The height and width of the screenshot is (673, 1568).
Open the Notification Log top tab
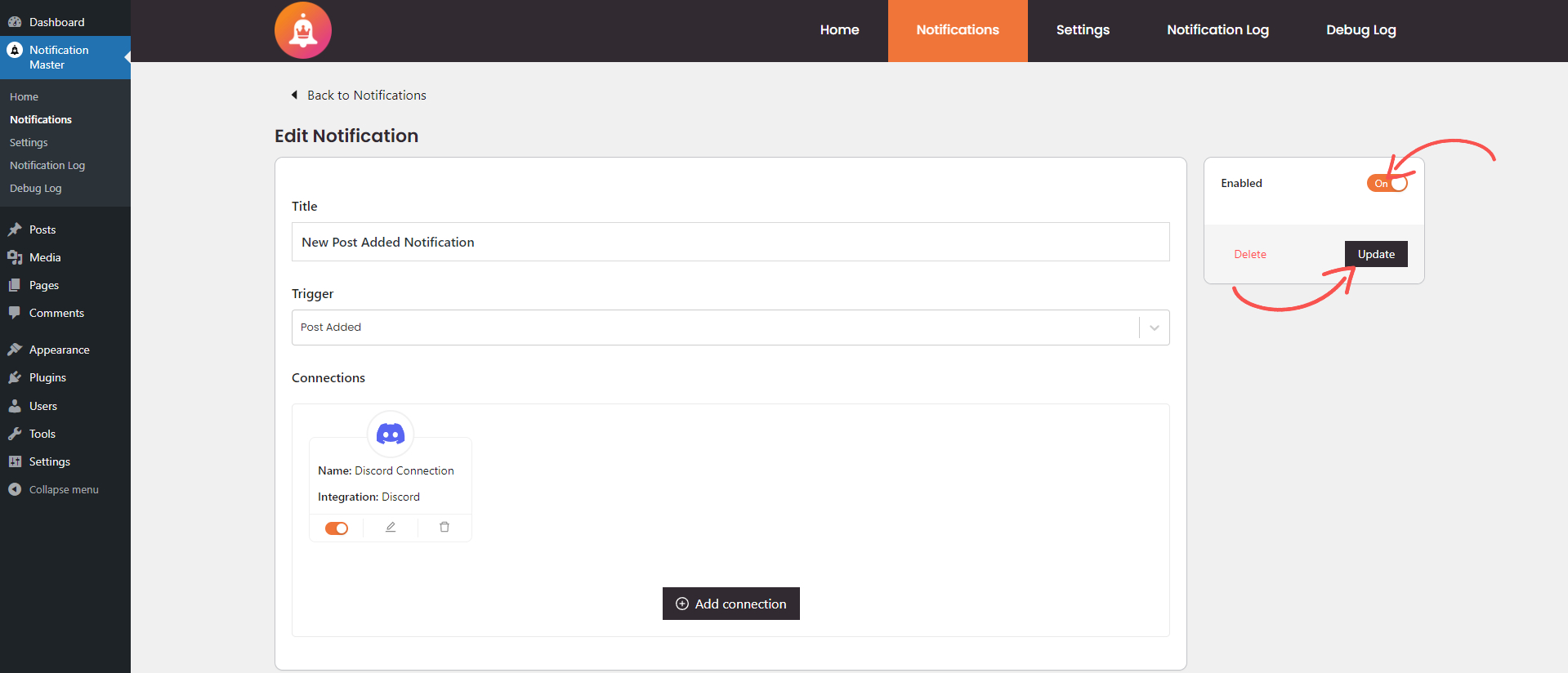[1217, 30]
